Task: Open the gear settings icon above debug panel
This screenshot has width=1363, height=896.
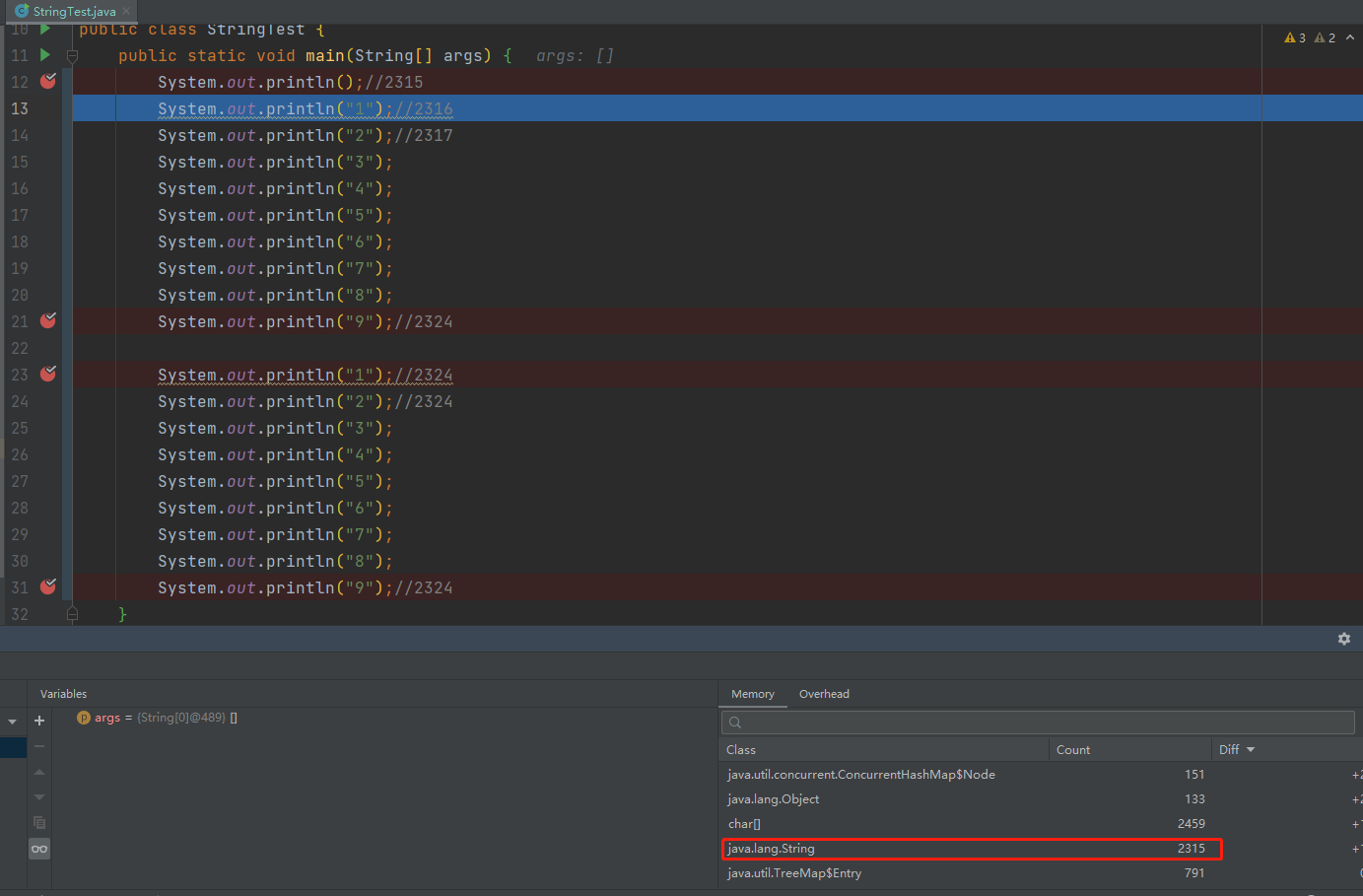Action: tap(1344, 639)
